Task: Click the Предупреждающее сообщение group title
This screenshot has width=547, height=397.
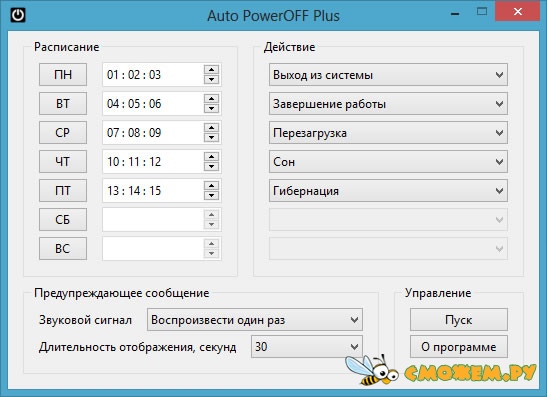Action: point(122,293)
